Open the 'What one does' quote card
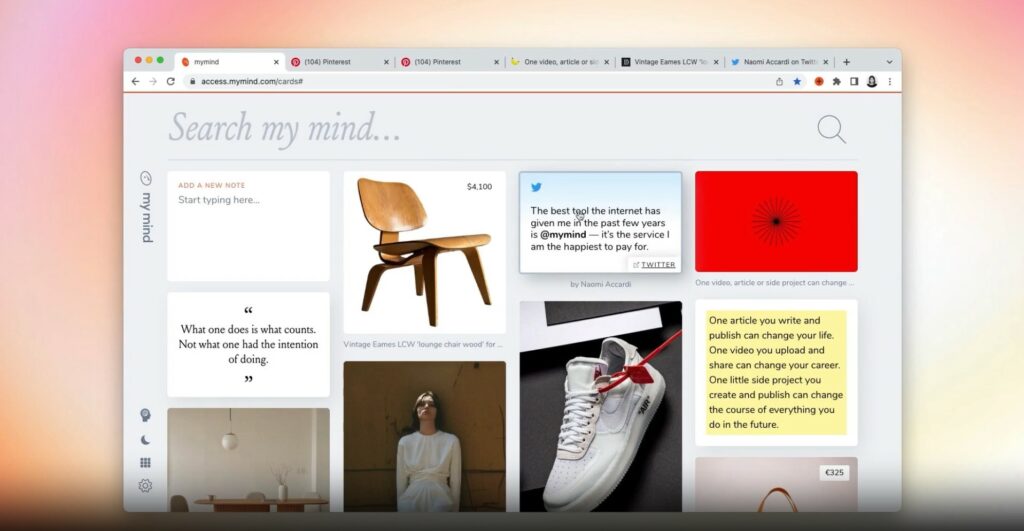Screen dimensions: 1024x531 click(248, 344)
